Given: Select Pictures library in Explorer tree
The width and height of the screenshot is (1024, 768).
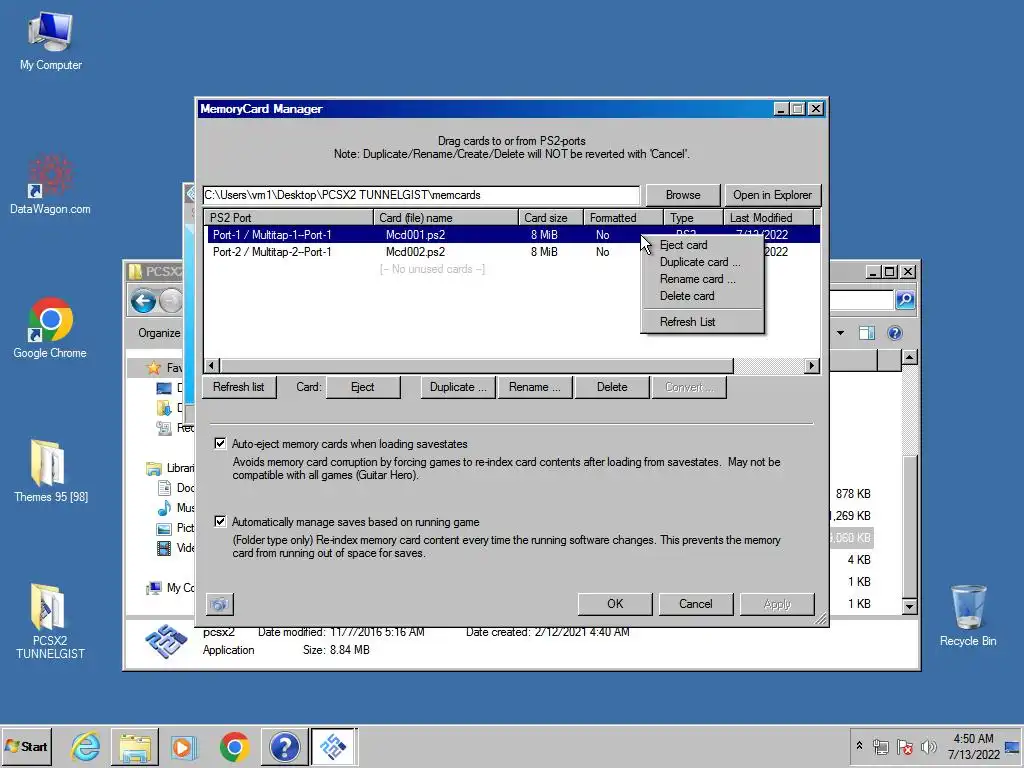Looking at the screenshot, I should pyautogui.click(x=176, y=528).
